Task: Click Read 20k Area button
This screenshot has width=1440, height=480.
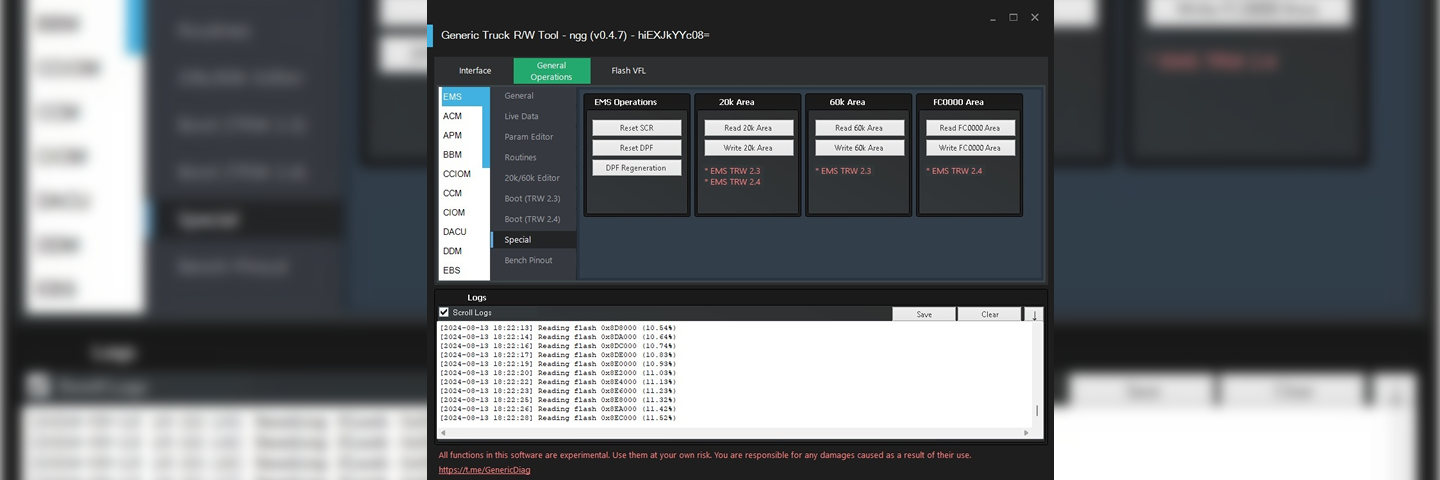Action: 748,128
